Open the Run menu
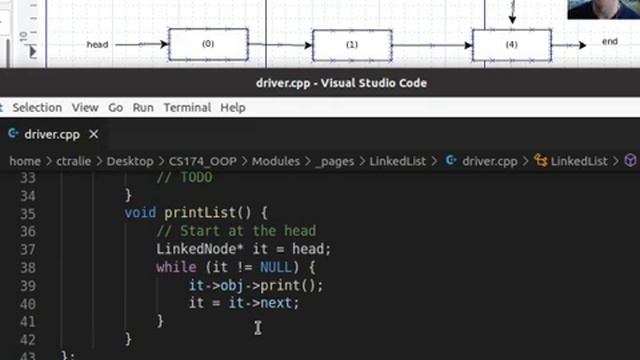This screenshot has height=360, width=640. (143, 107)
